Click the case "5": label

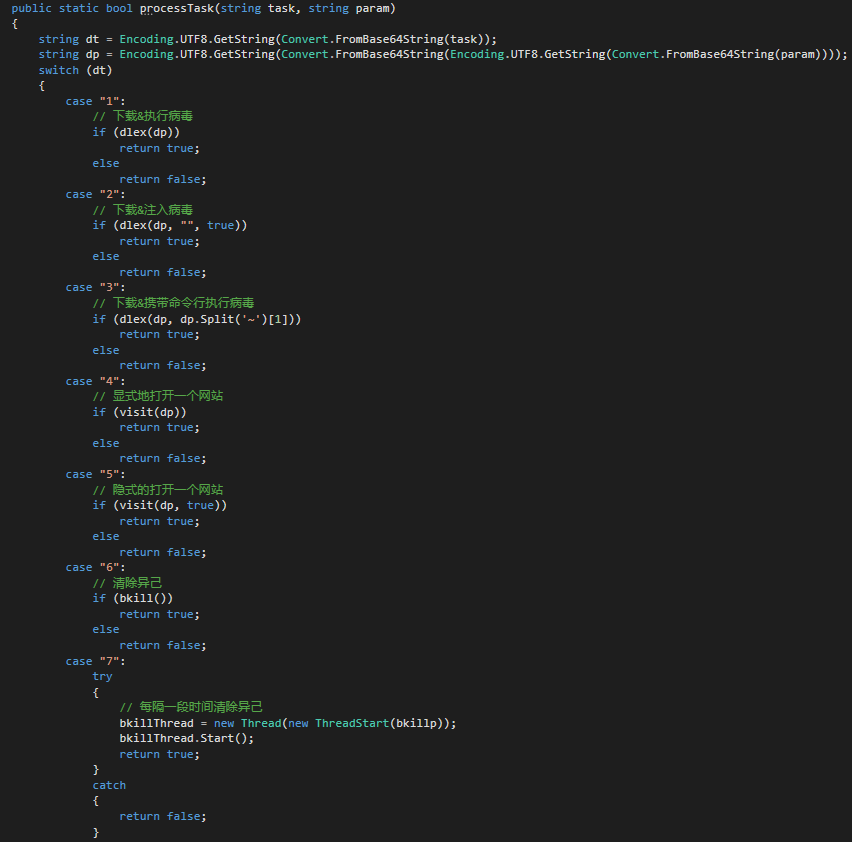coord(96,474)
